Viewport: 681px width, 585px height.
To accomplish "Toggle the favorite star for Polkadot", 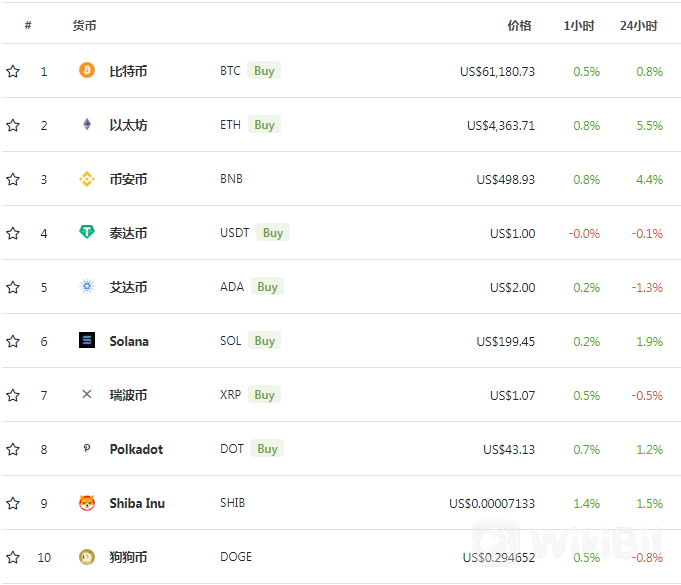I will pos(13,449).
